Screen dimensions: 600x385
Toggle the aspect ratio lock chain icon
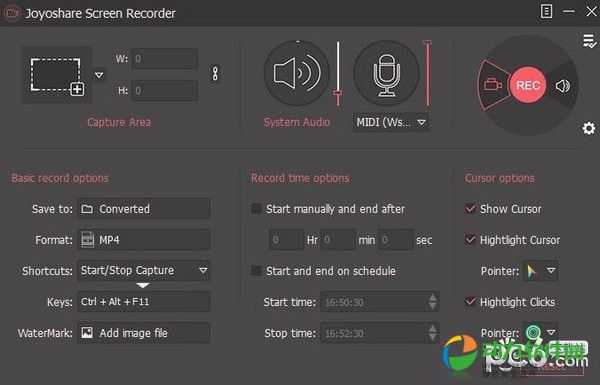pos(215,73)
